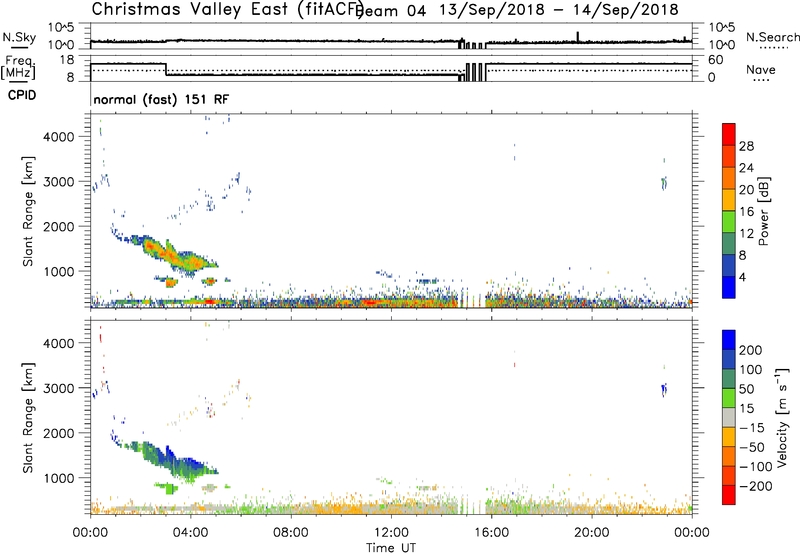Click the 'CPID' label
Image resolution: width=800 pixels, height=554 pixels.
pos(22,95)
